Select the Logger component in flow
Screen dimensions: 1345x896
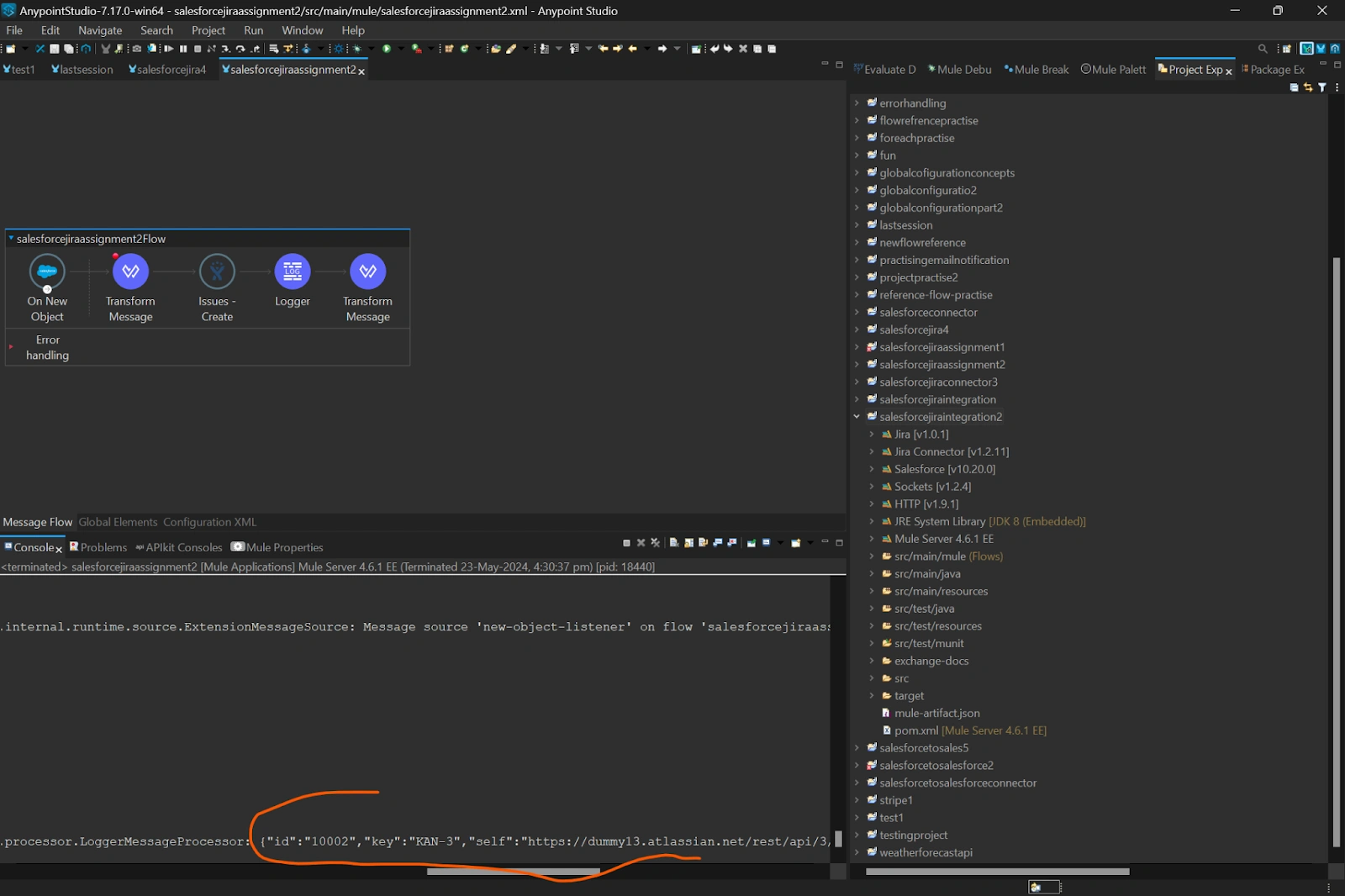coord(292,271)
